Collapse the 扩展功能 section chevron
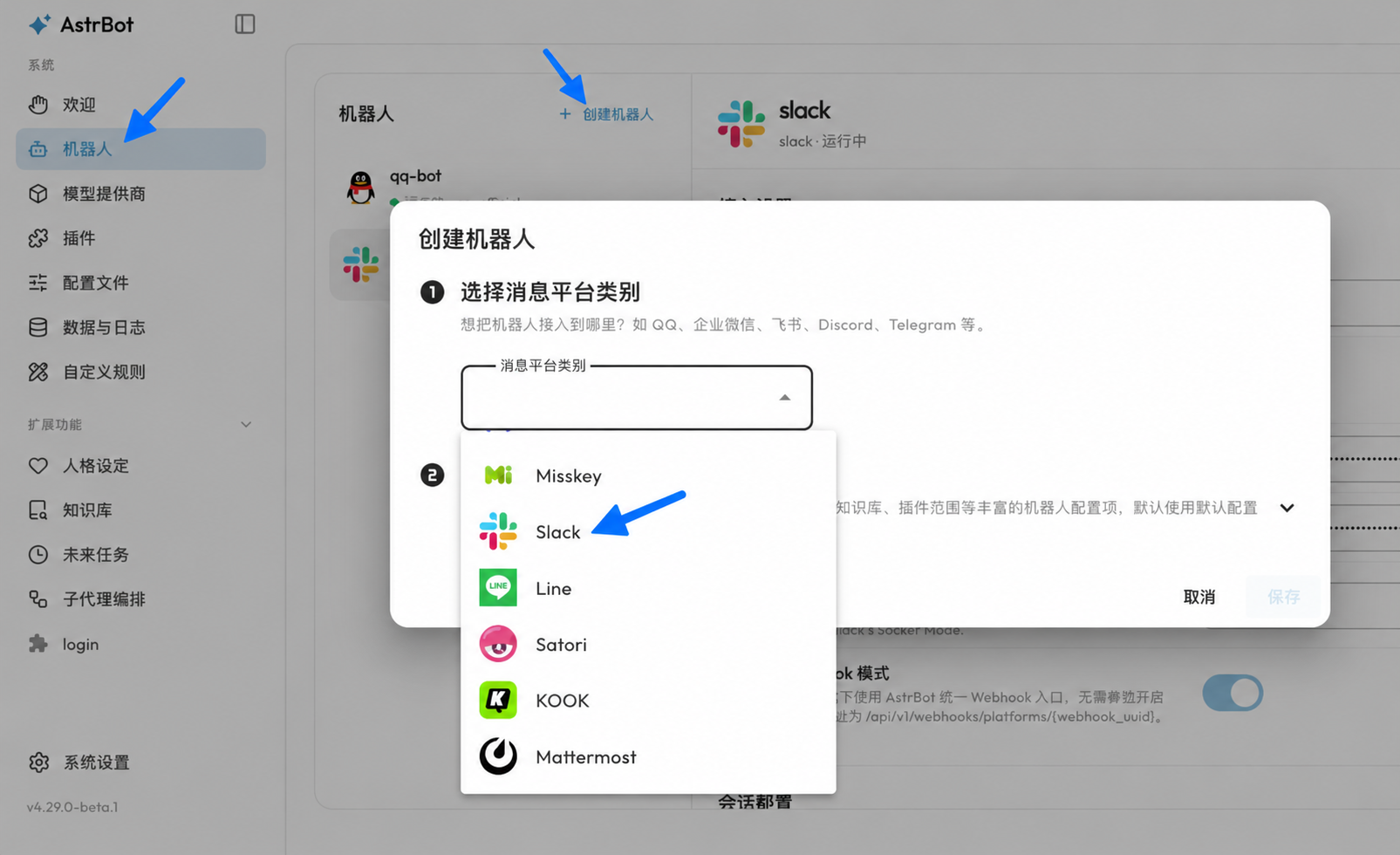The height and width of the screenshot is (855, 1400). pos(246,424)
